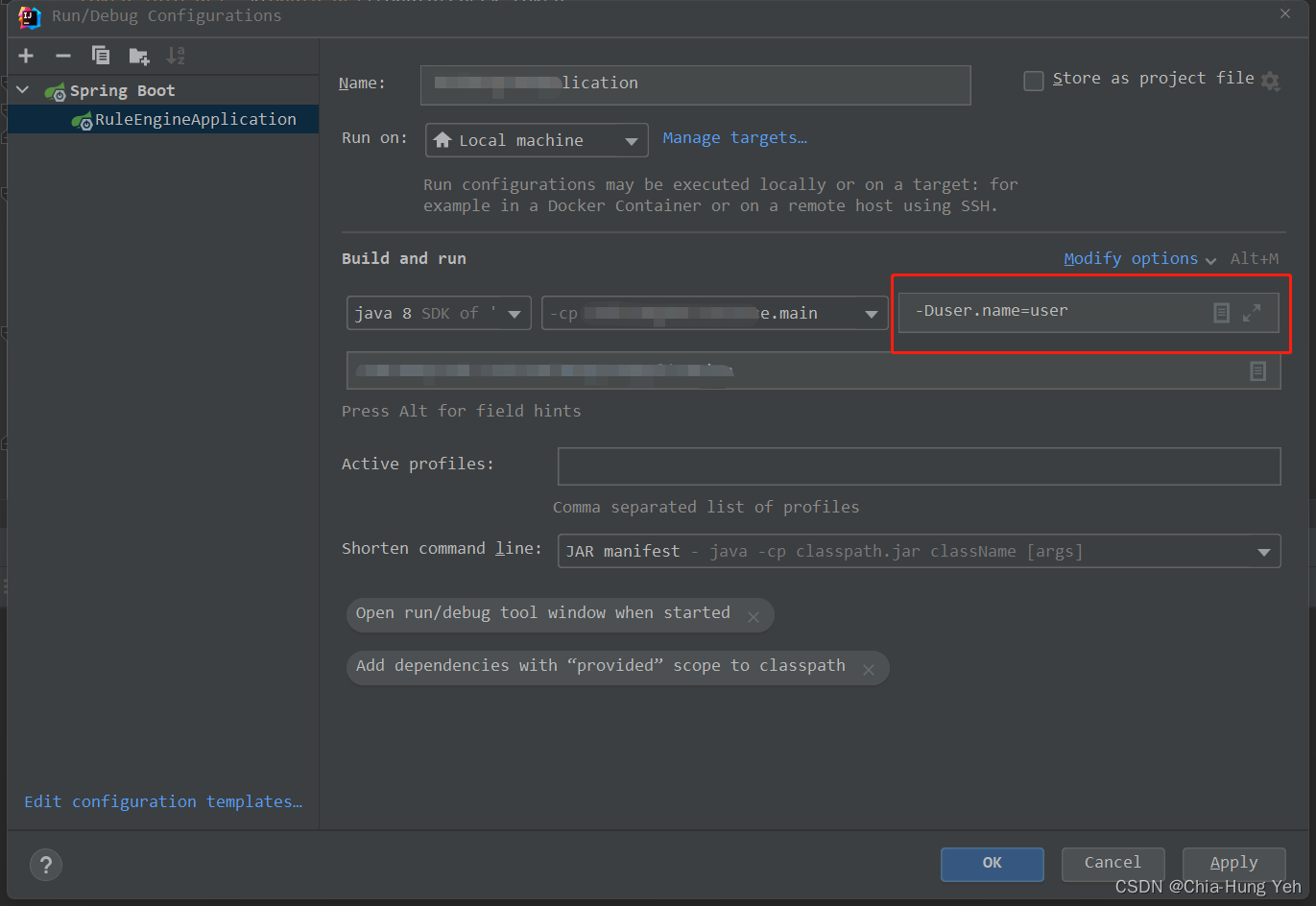This screenshot has width=1316, height=906.
Task: Click the help question mark icon
Action: 45,865
